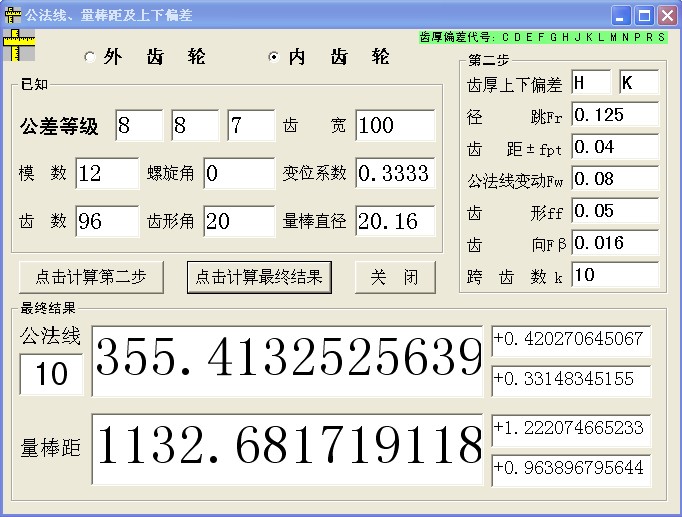The image size is (682, 517).
Task: Click the 齿距±fpt field showing 0.04
Action: click(615, 147)
